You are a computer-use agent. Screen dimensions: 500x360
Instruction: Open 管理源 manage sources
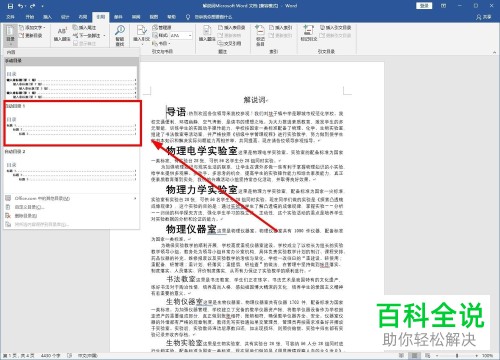[x=162, y=28]
